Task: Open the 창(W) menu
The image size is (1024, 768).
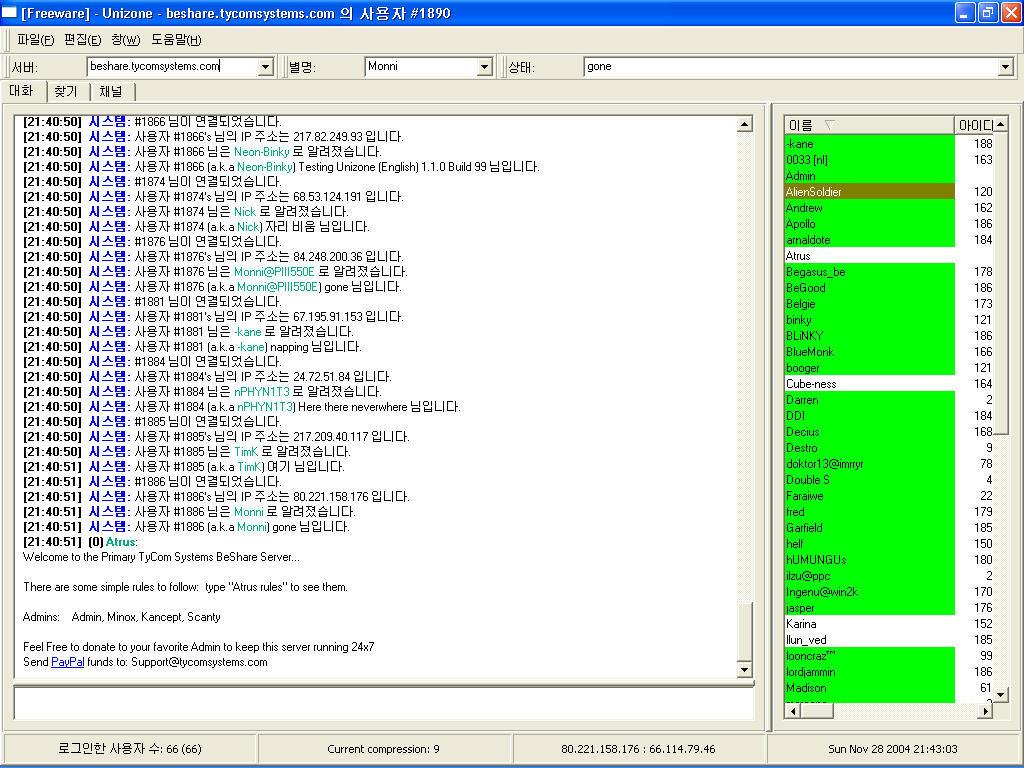Action: [125, 40]
